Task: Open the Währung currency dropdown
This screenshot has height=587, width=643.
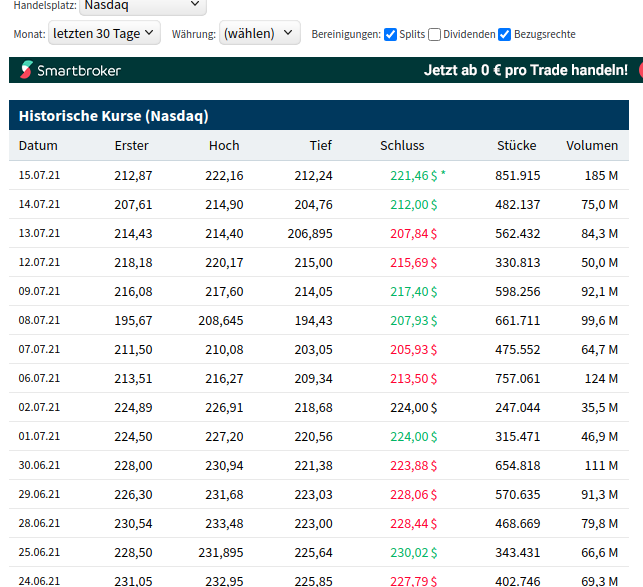Action: tap(260, 33)
